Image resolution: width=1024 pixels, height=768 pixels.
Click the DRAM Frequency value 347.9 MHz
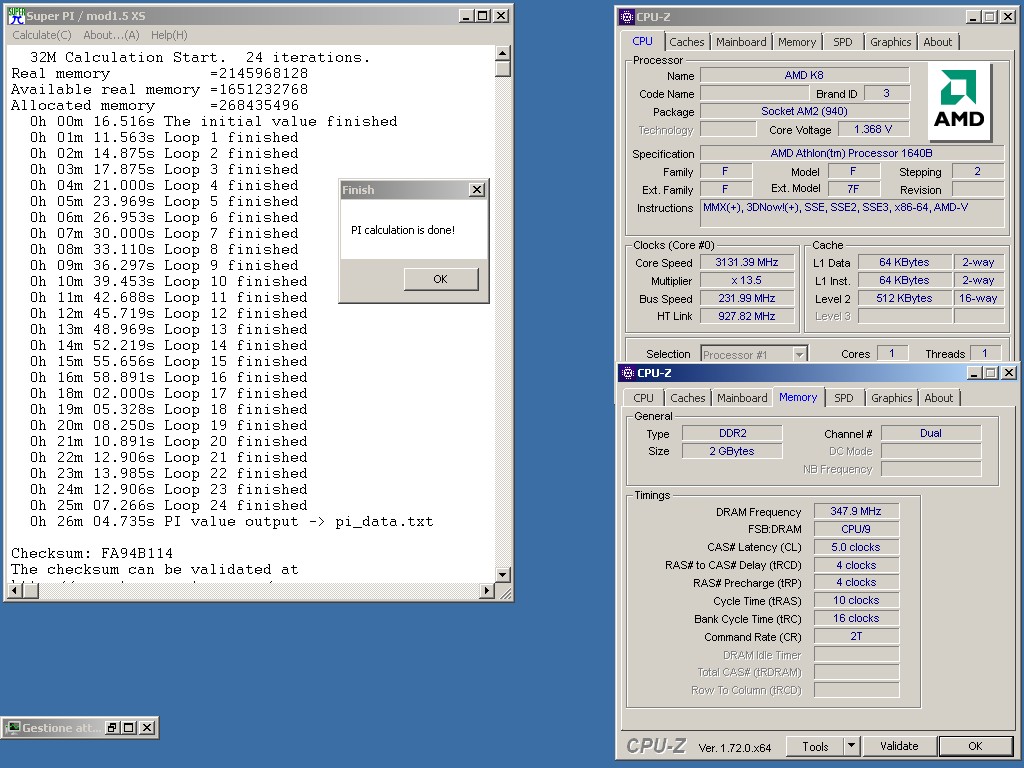[856, 511]
